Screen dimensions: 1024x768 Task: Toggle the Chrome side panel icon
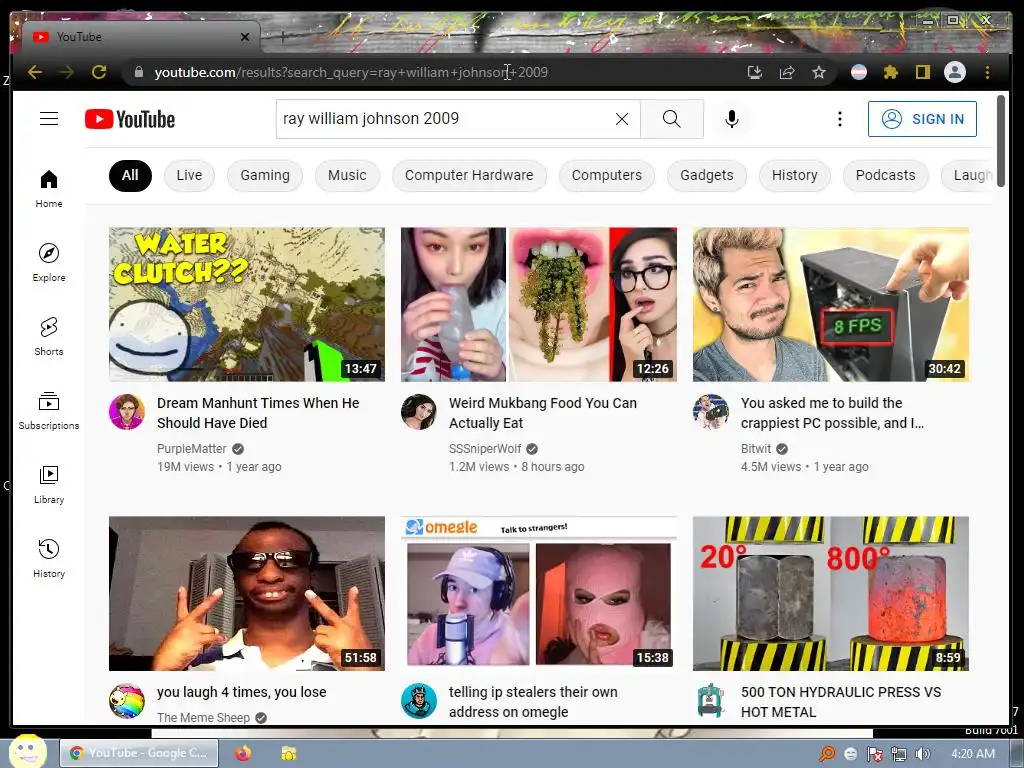click(x=922, y=72)
